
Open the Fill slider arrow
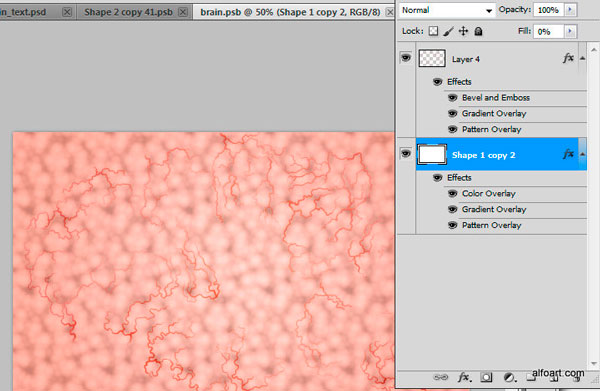tap(570, 31)
